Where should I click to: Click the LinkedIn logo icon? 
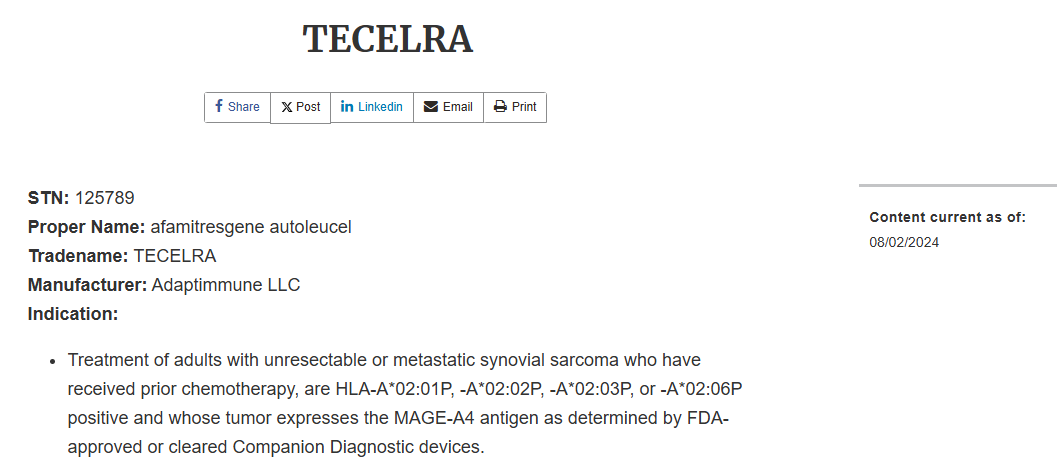(x=347, y=106)
